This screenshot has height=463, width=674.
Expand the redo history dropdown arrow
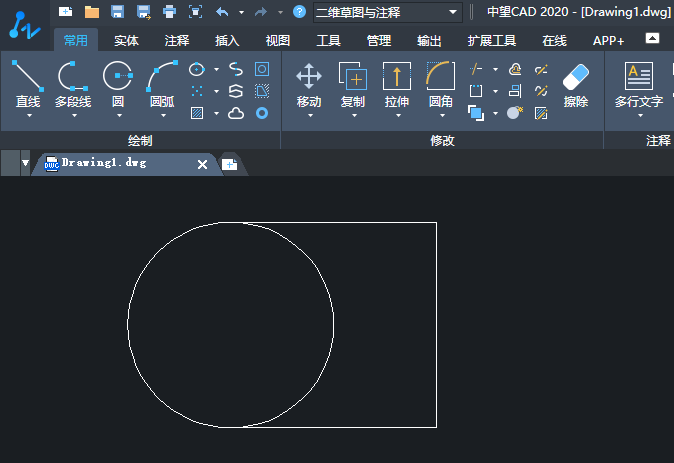click(x=280, y=12)
